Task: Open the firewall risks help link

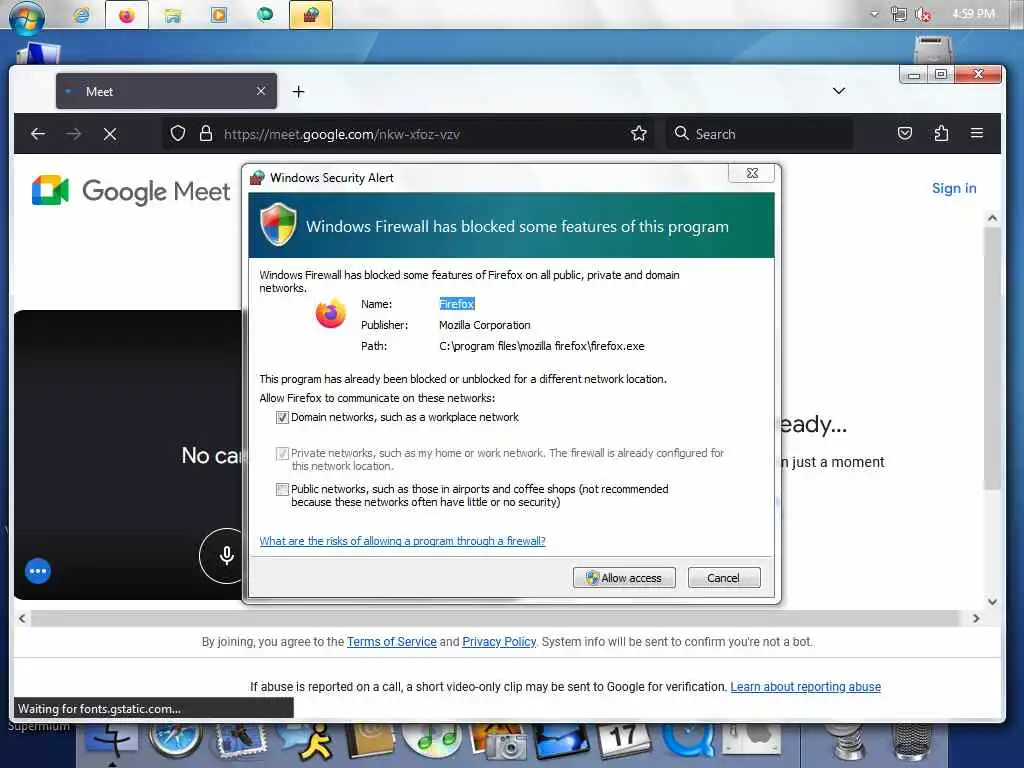Action: pyautogui.click(x=402, y=541)
